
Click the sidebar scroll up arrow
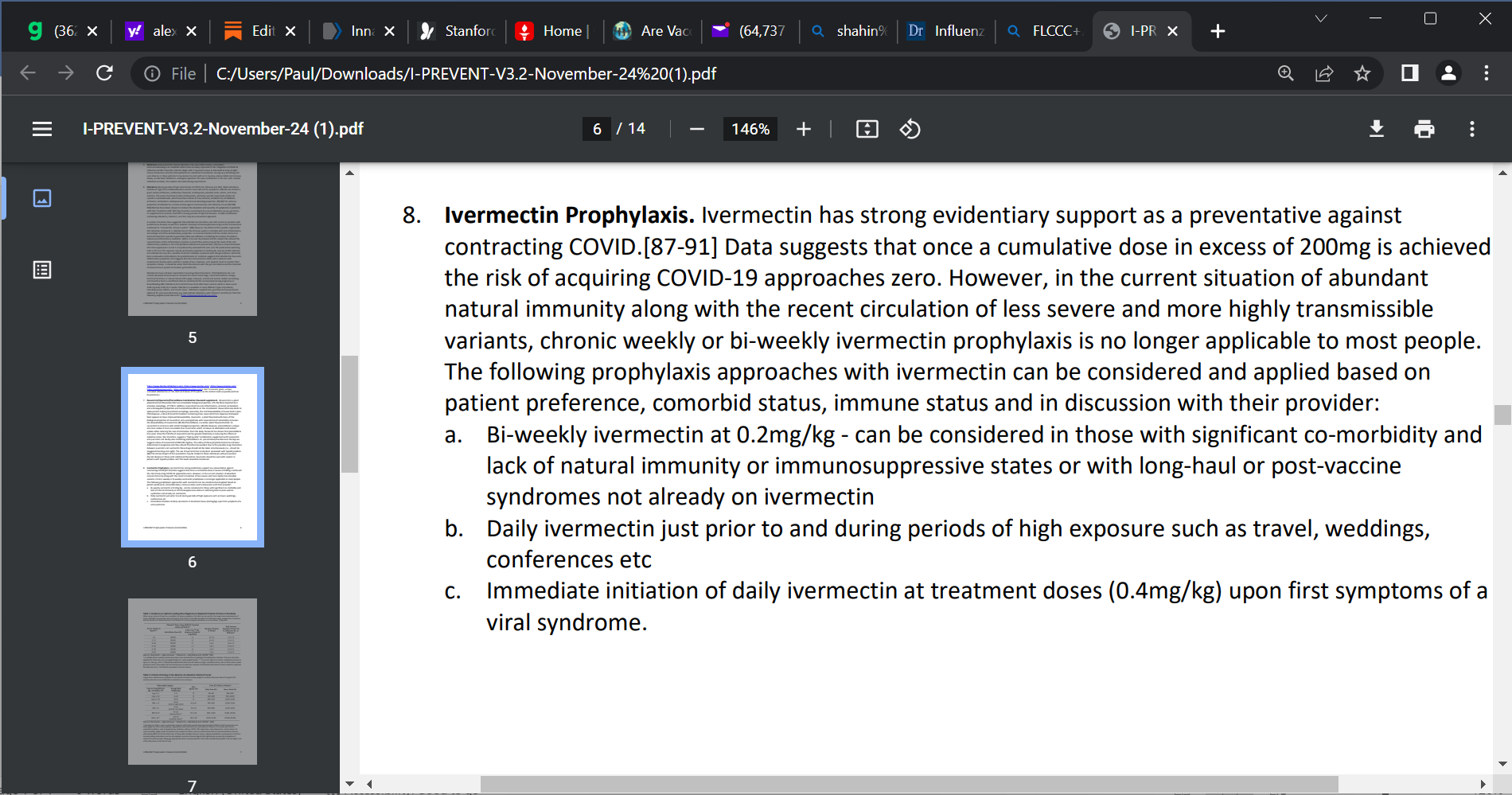coord(349,172)
